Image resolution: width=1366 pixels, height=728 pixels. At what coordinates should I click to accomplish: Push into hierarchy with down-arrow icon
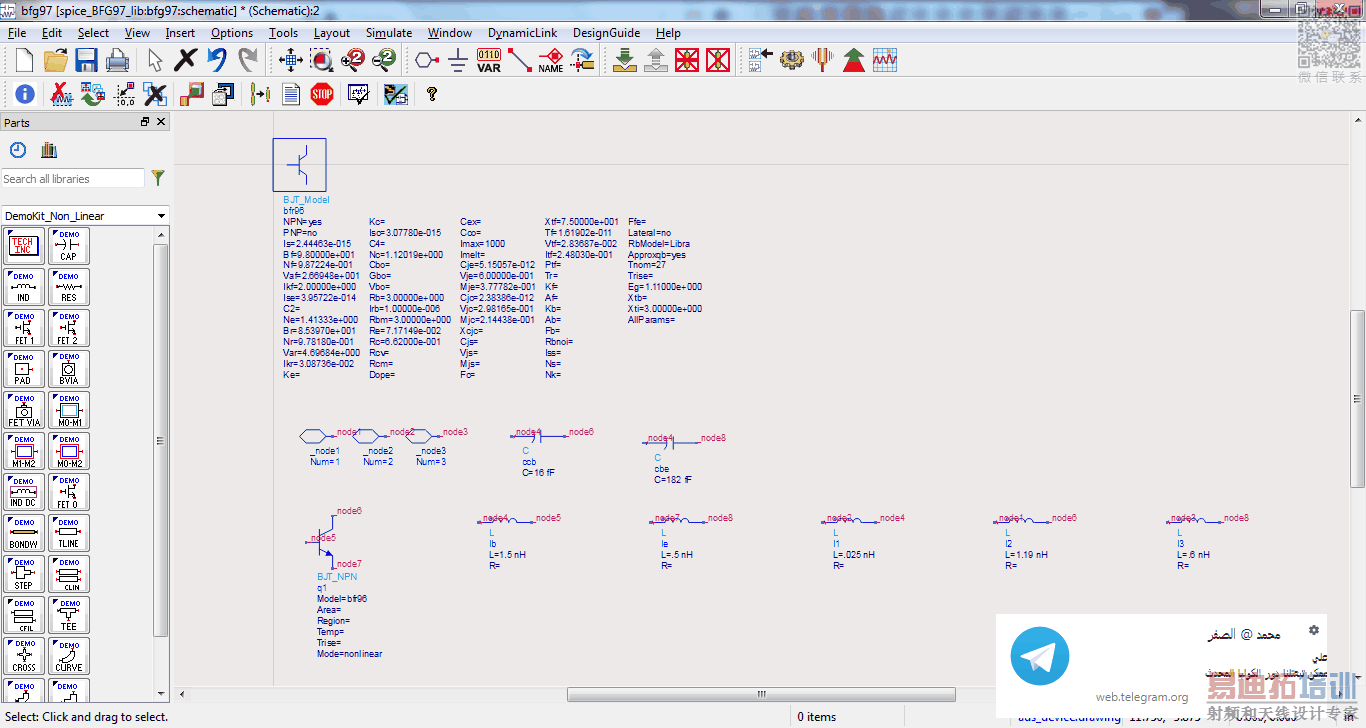[625, 60]
